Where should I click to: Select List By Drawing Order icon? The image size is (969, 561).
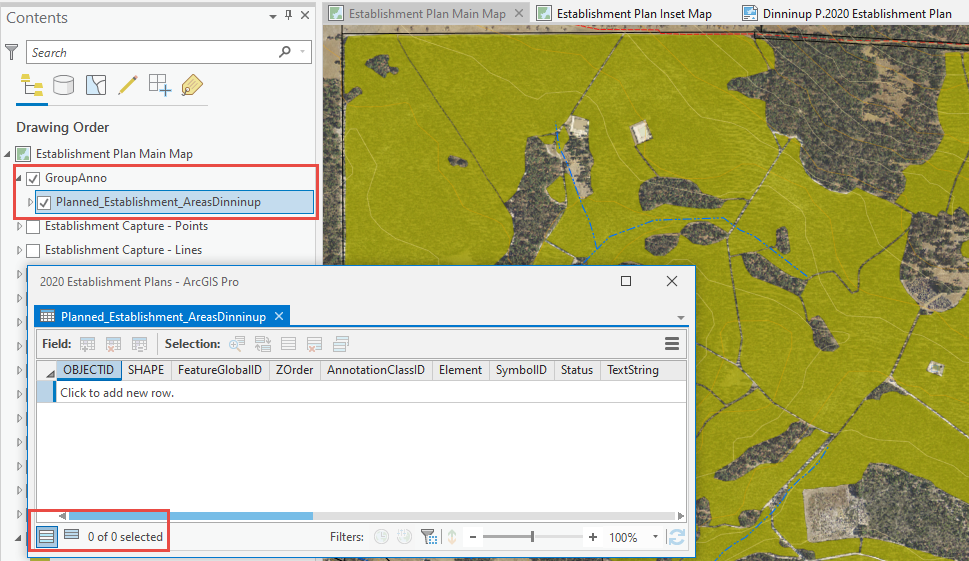32,85
